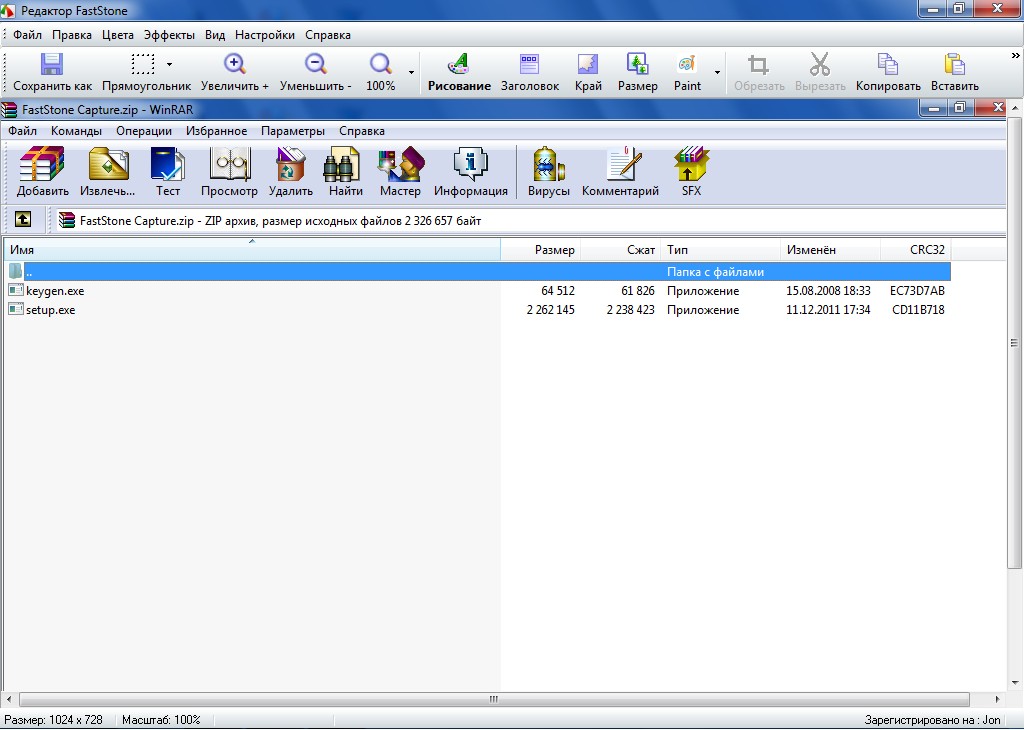Click the Zoom In magnifier icon

234,65
